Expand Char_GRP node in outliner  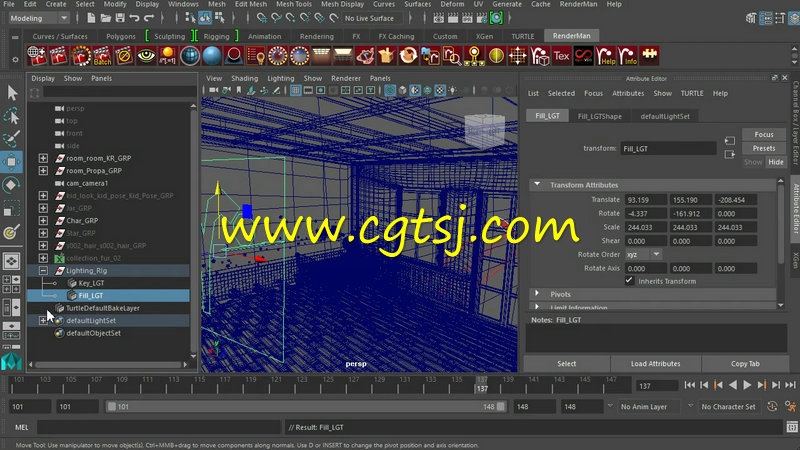point(43,221)
